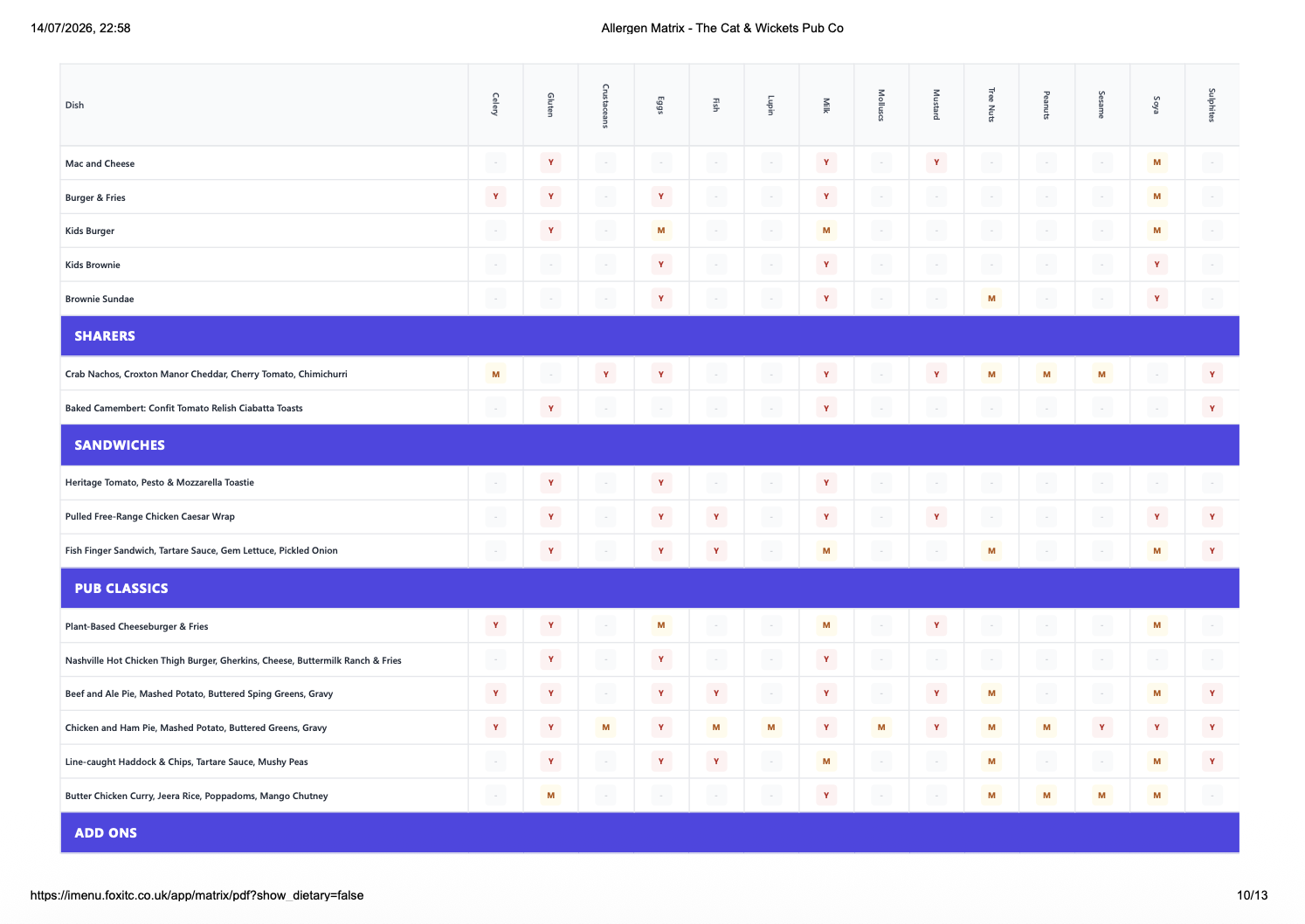Click the 14/07/2026, 22:58 timestamp

pos(80,28)
